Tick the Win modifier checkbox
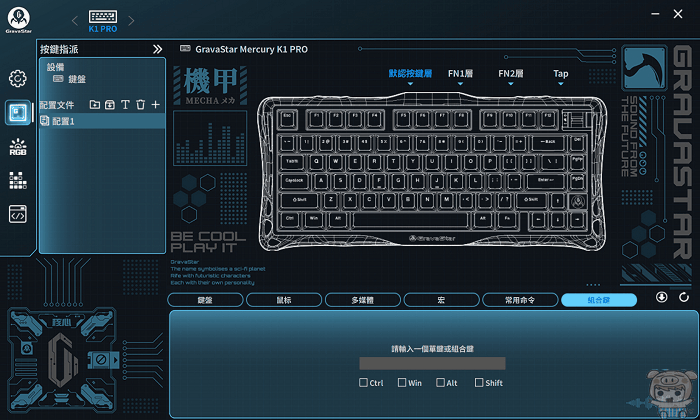The width and height of the screenshot is (700, 420). tap(402, 382)
